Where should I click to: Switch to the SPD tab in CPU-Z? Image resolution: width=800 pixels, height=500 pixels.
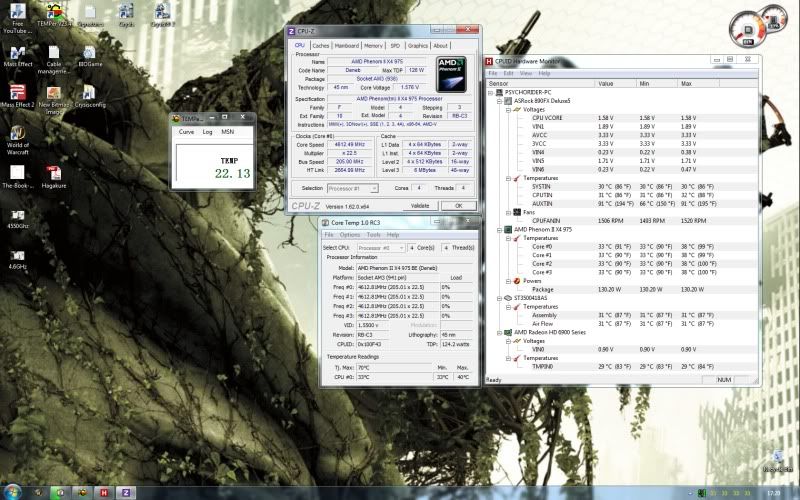(x=395, y=45)
